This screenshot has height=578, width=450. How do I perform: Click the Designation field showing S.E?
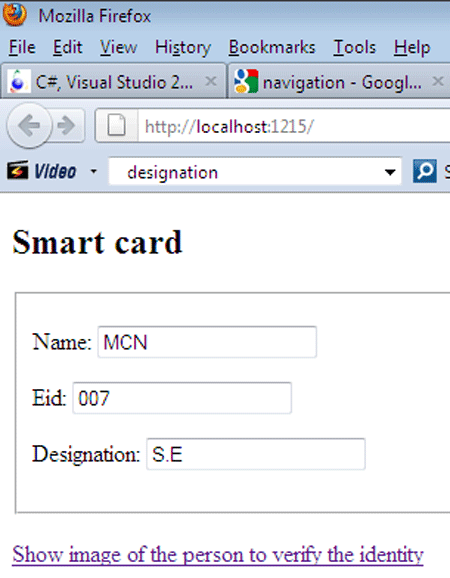(256, 454)
